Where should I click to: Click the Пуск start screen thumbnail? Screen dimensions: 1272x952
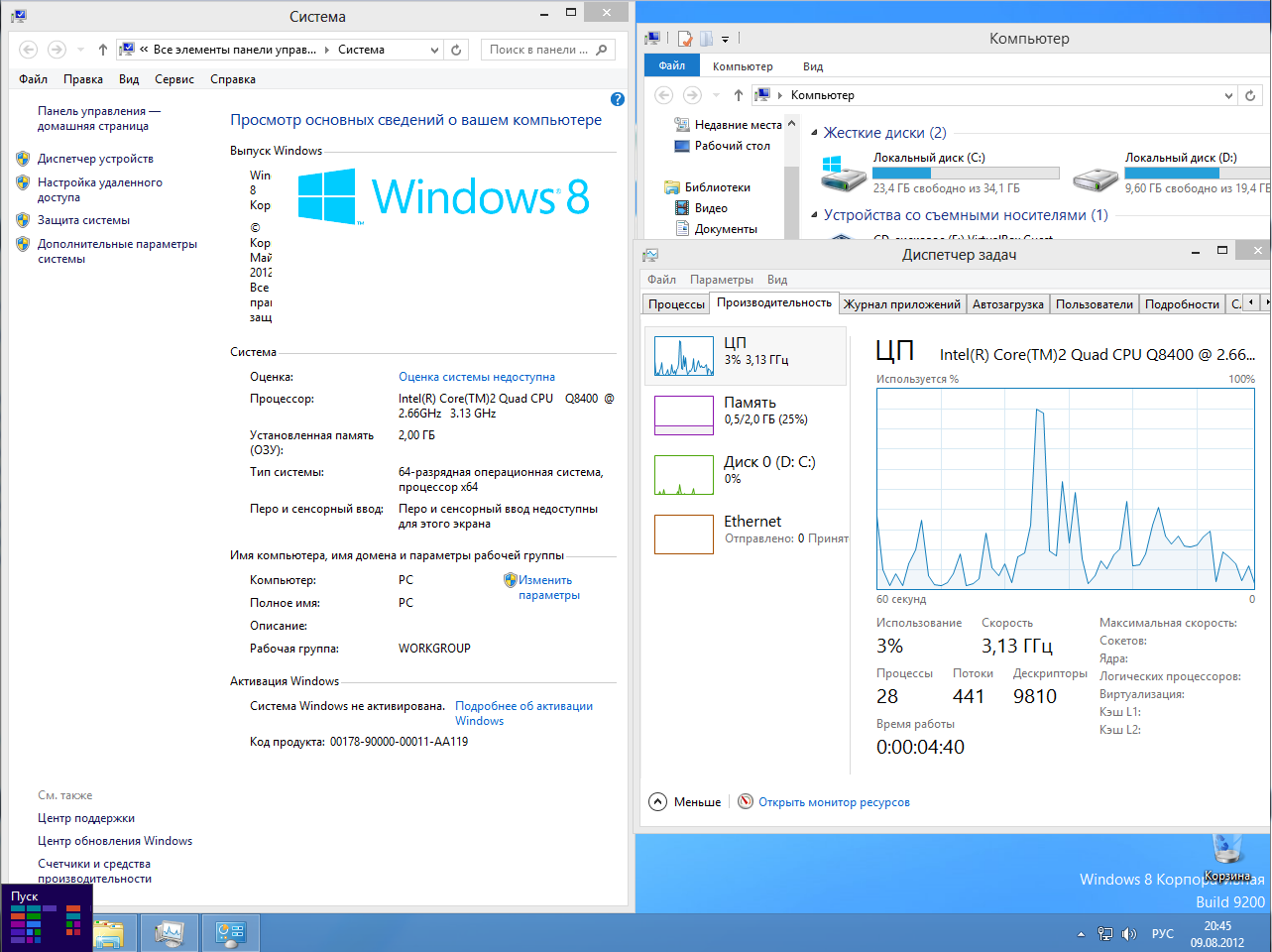coord(47,917)
